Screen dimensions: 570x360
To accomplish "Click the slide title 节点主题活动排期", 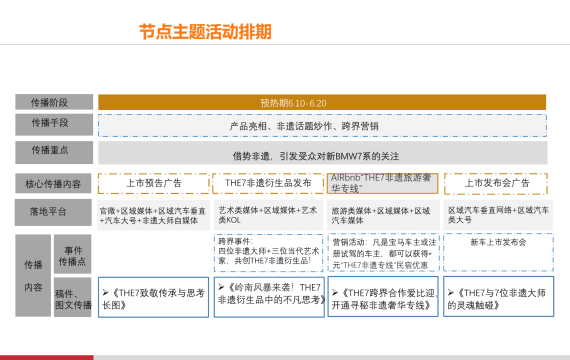I will [205, 32].
